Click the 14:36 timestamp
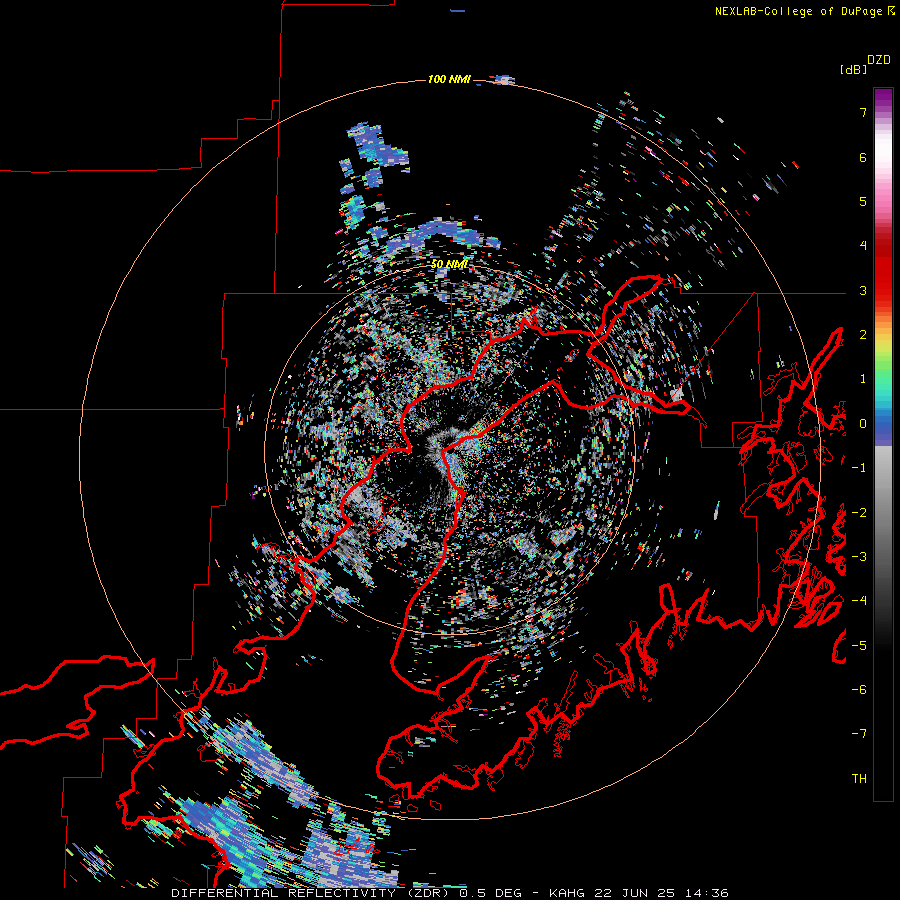 coord(705,893)
